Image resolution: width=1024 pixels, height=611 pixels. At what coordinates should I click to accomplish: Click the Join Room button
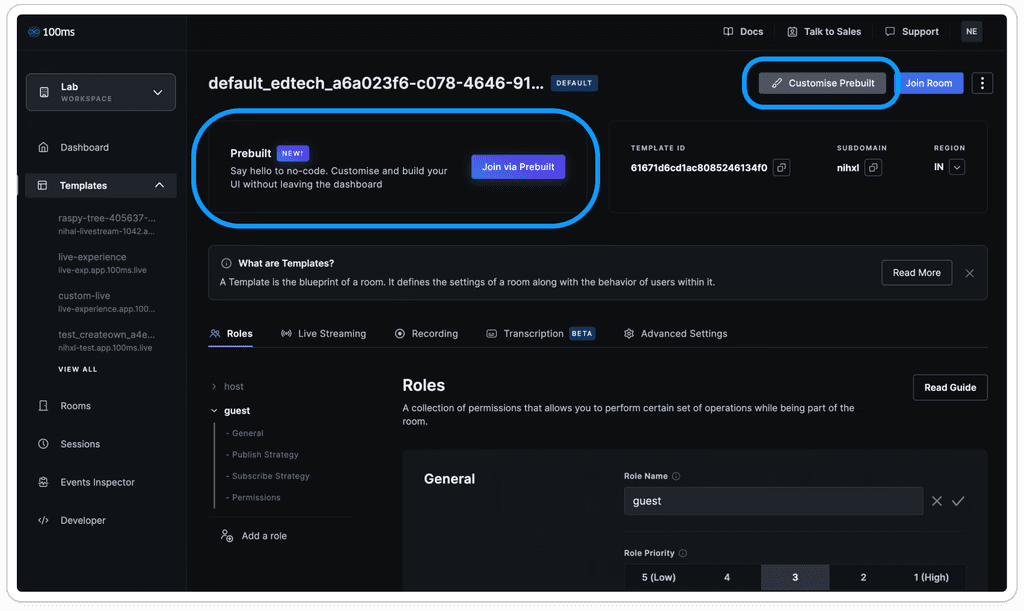coord(929,83)
